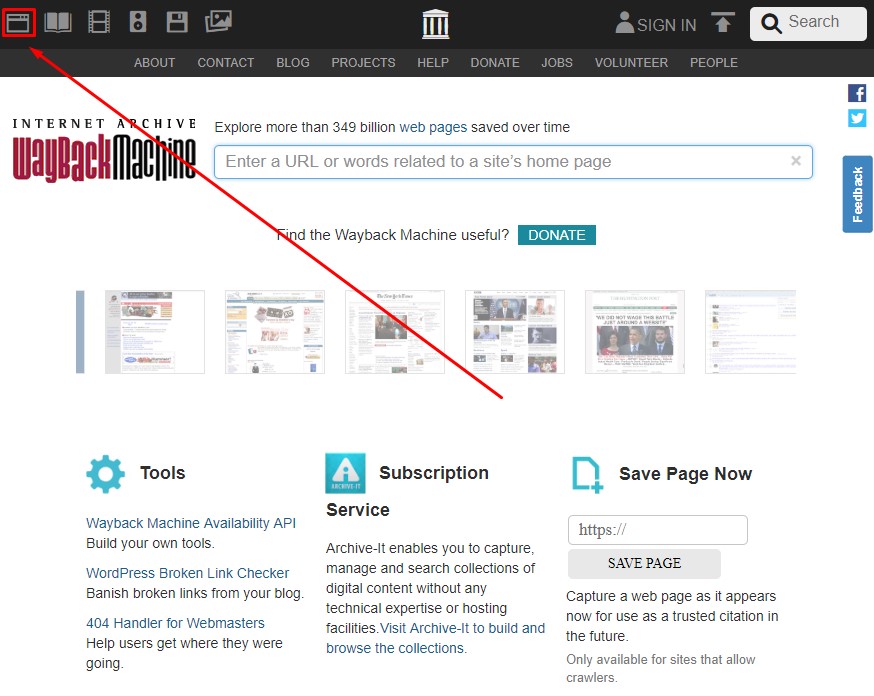Open the Texts book icon
The image size is (874, 696).
(58, 23)
